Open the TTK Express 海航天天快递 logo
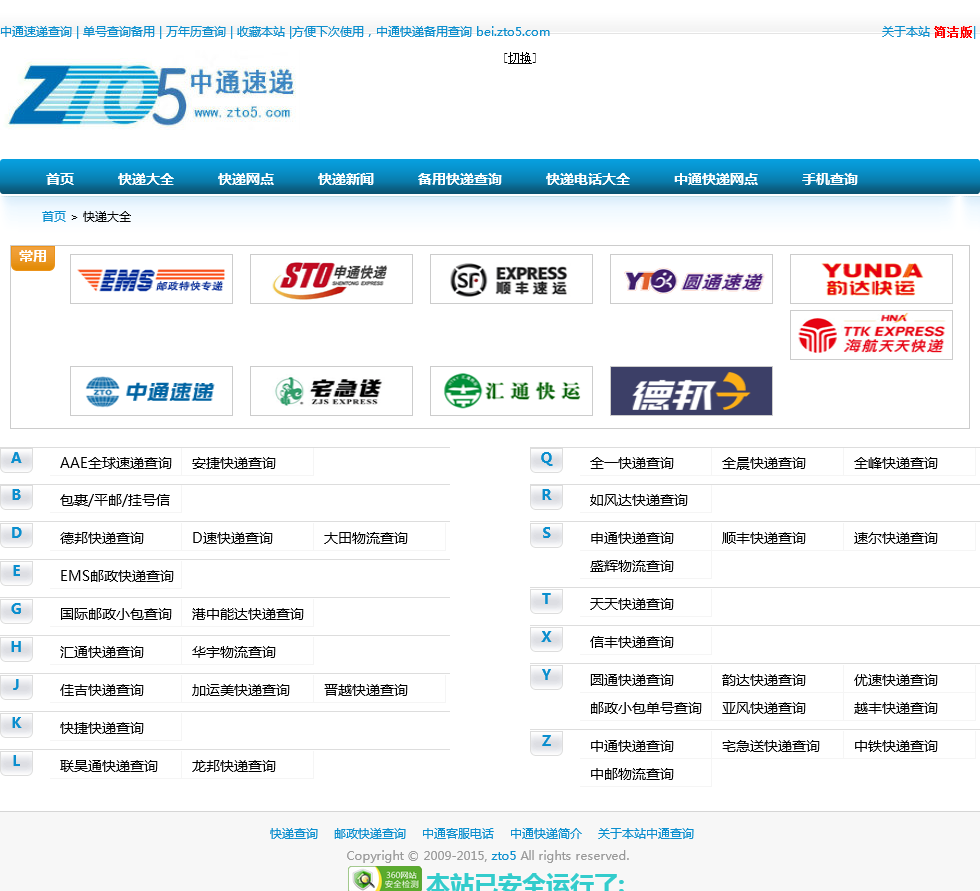 coord(871,335)
